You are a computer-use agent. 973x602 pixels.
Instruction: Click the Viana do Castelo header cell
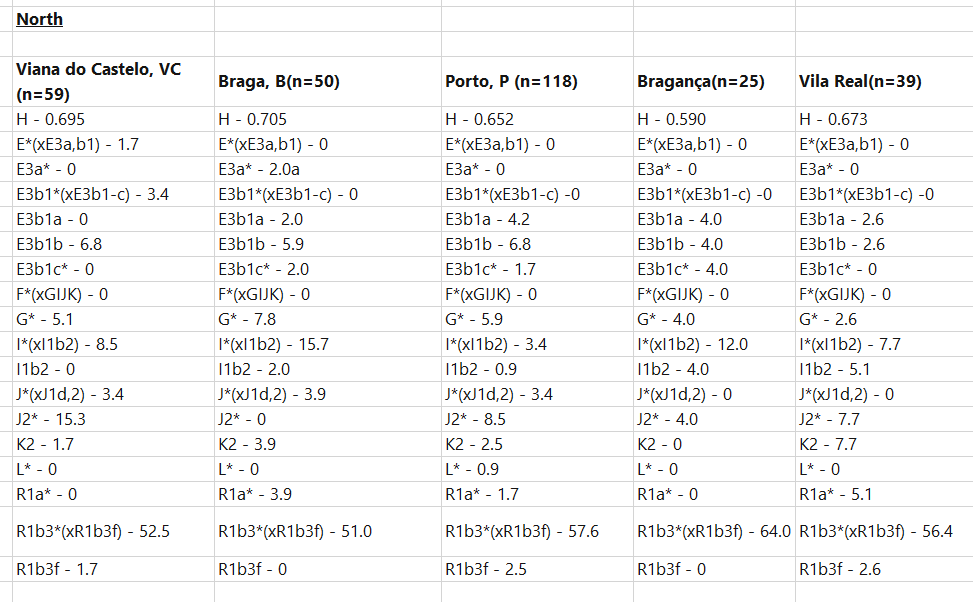114,81
